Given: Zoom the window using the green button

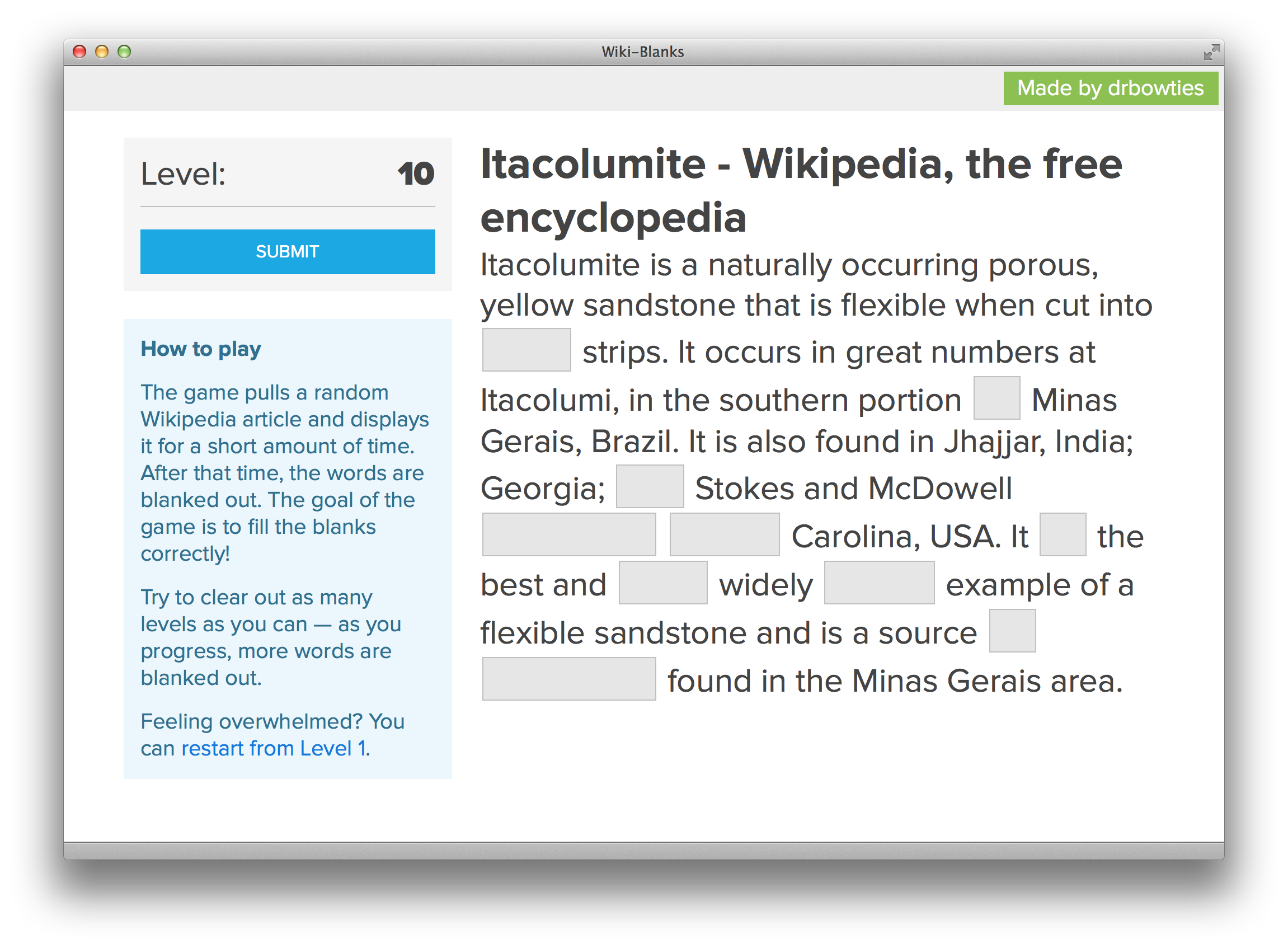Looking at the screenshot, I should pyautogui.click(x=124, y=51).
